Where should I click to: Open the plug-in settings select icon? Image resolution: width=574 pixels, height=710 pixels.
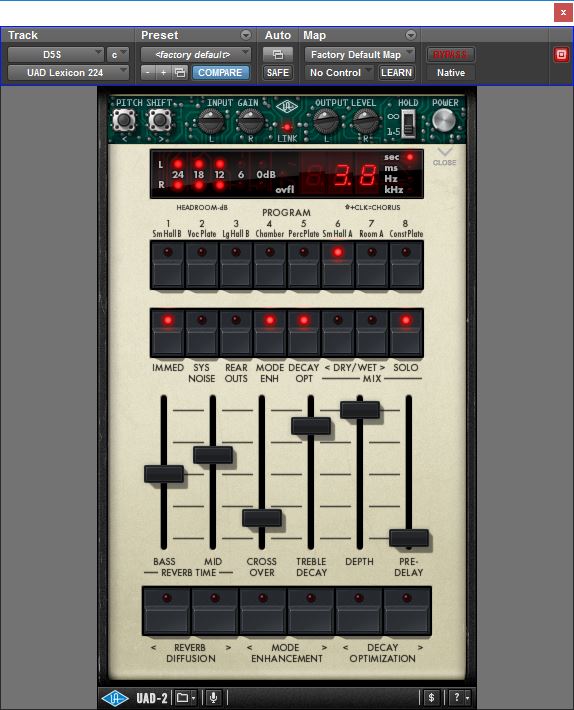tap(180, 72)
